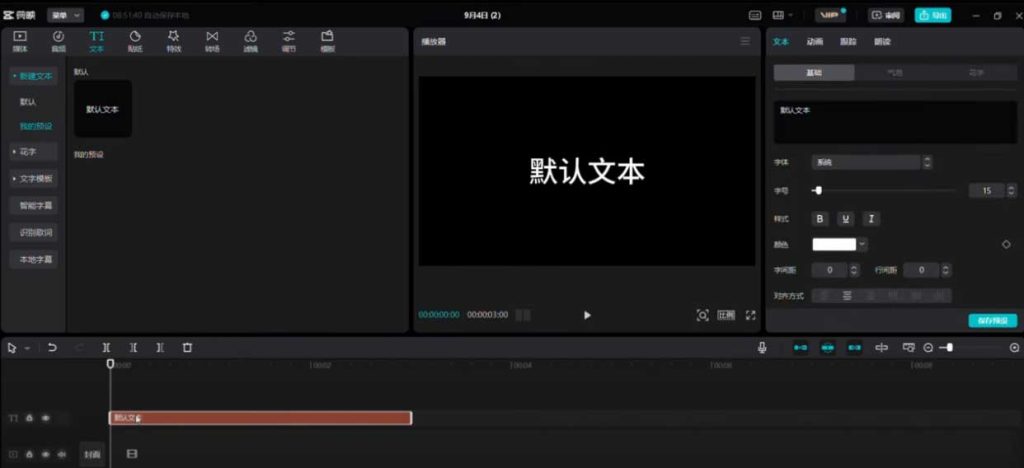Select the 基础 basic sub-tab
Image resolution: width=1024 pixels, height=468 pixels.
(814, 72)
